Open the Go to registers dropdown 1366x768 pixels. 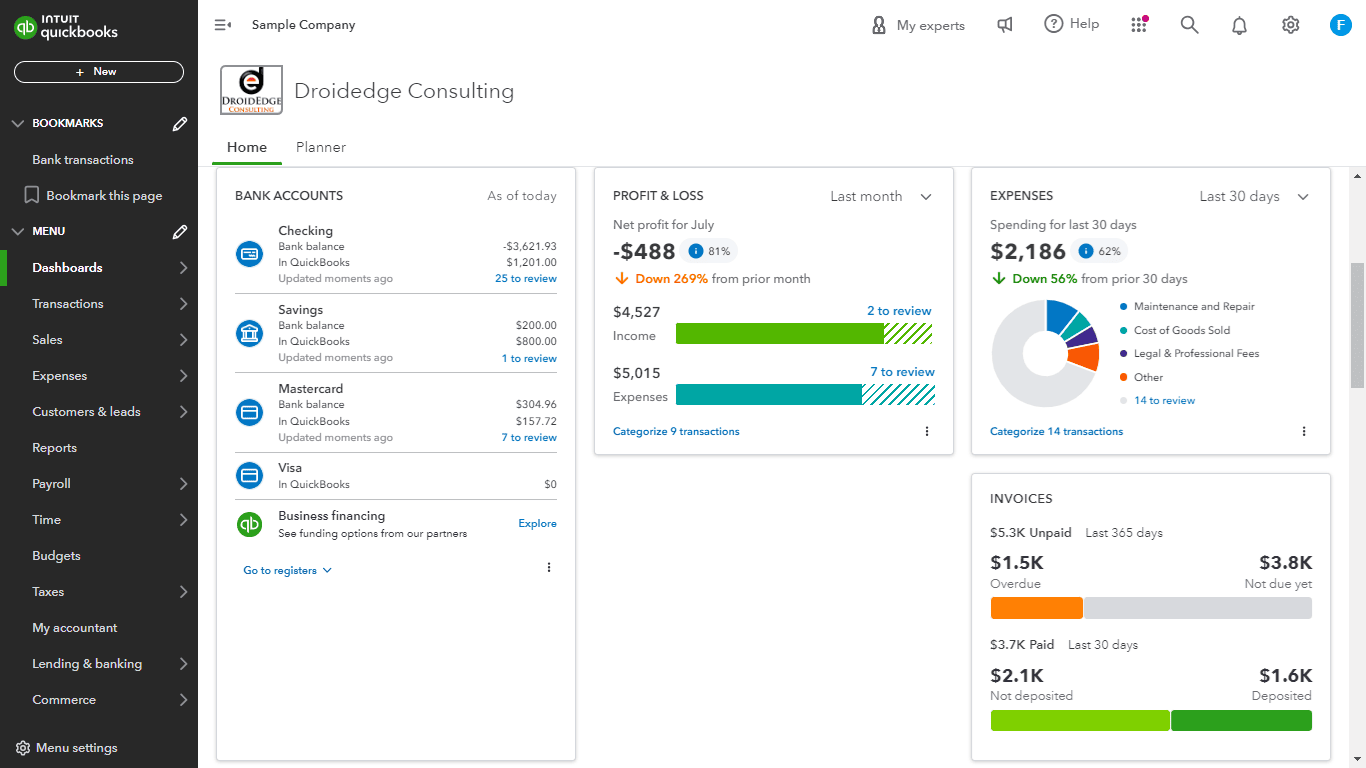tap(288, 571)
